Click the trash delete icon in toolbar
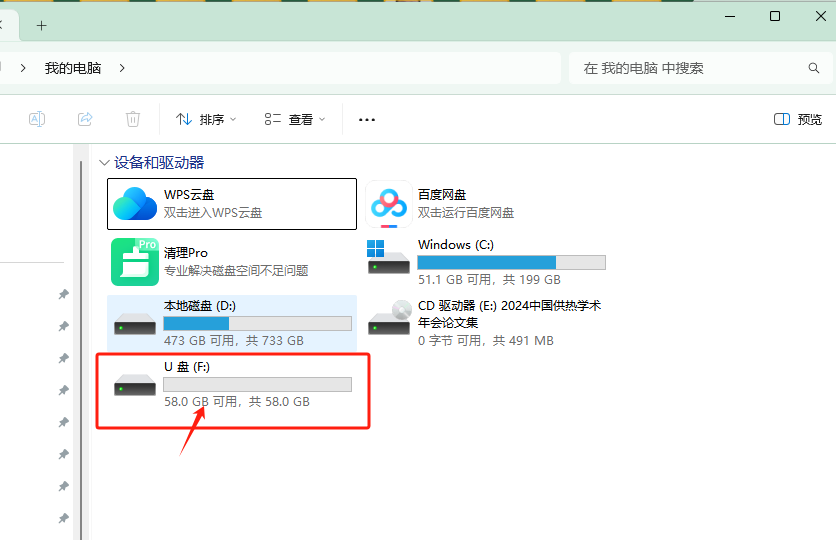 133,119
